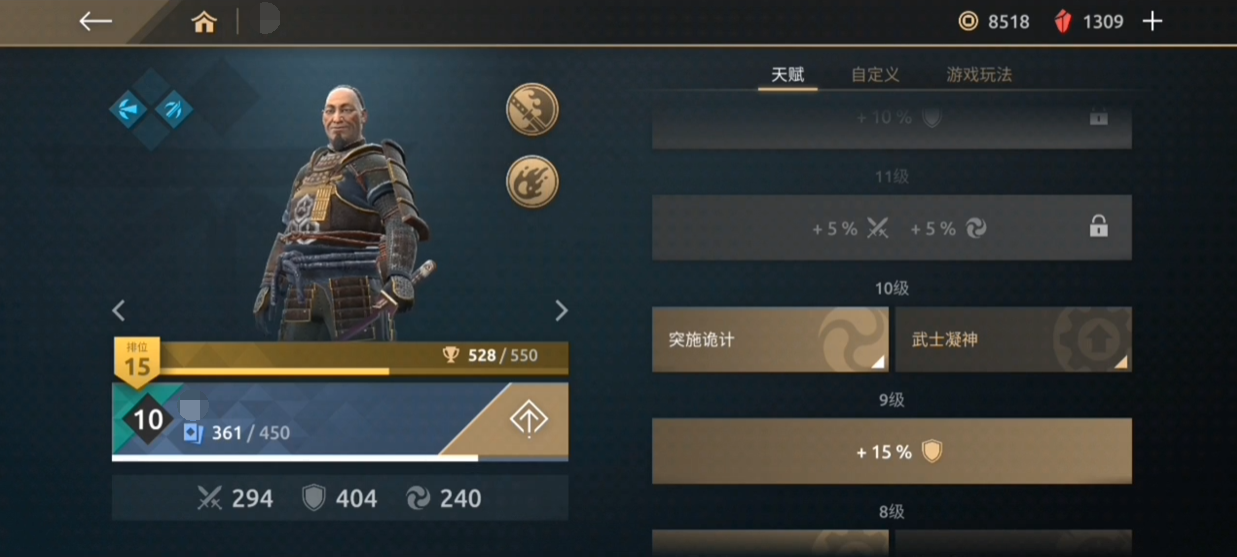Click the plus icon to add gems
The width and height of the screenshot is (1237, 557).
click(1153, 21)
